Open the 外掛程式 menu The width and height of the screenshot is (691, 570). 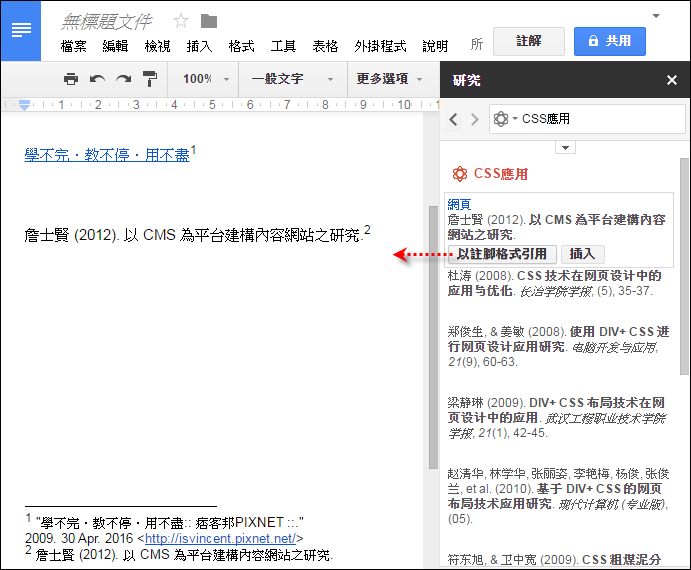[380, 46]
